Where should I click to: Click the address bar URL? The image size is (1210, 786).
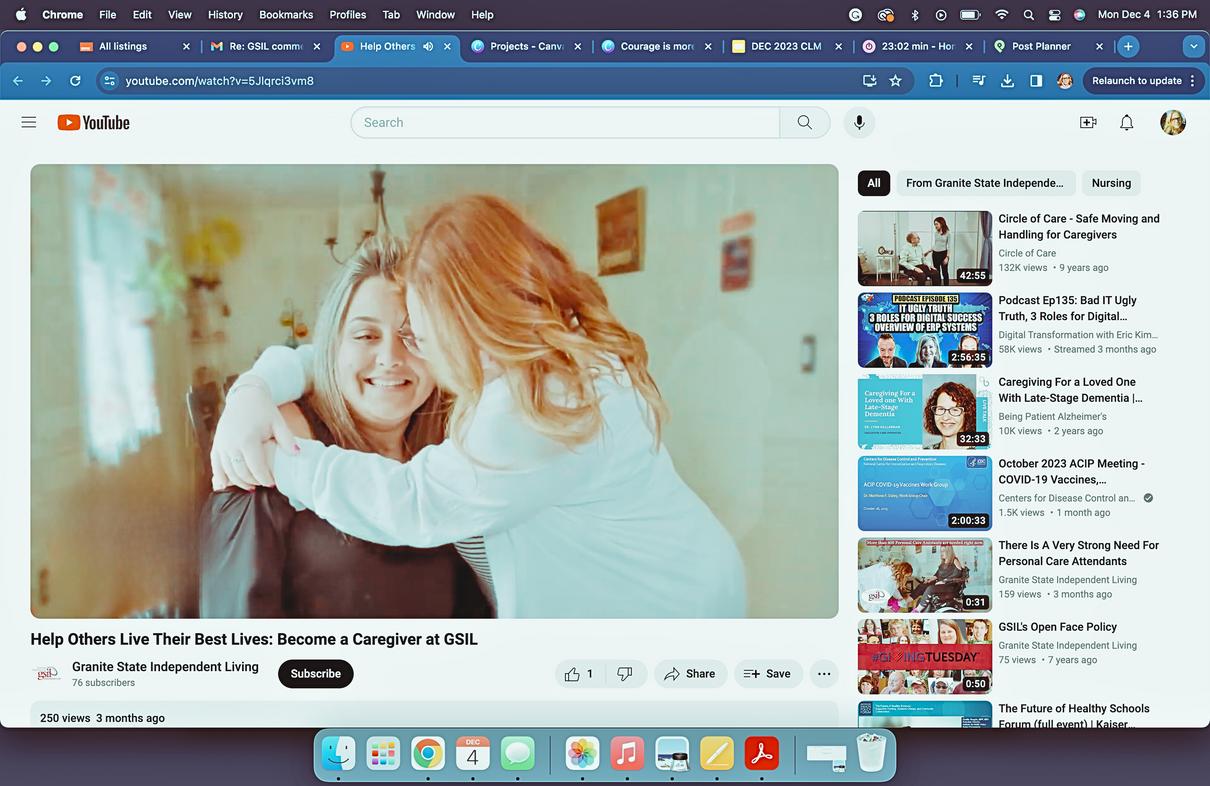(220, 81)
